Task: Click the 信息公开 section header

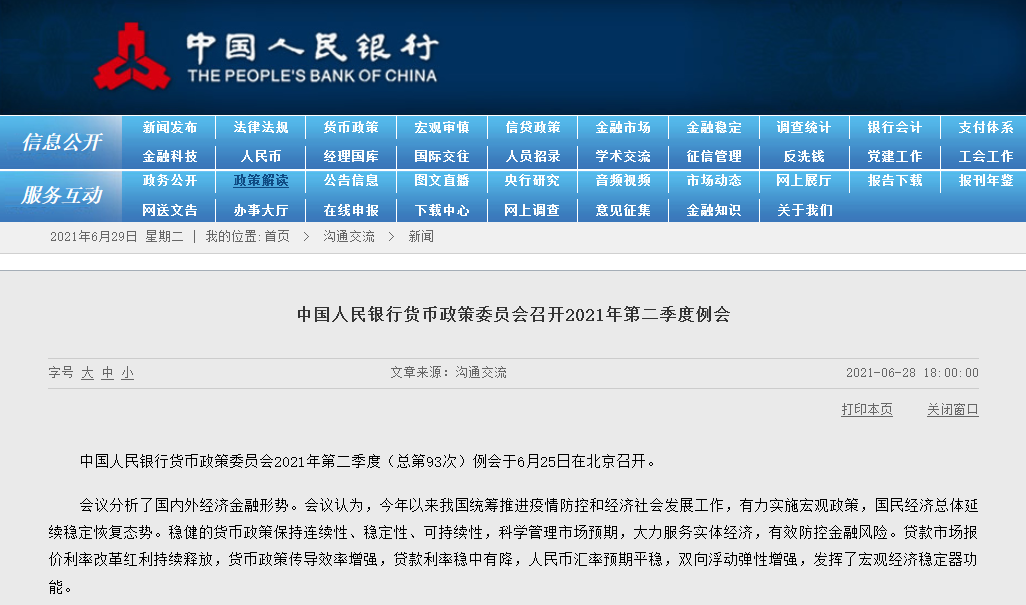Action: [x=62, y=142]
